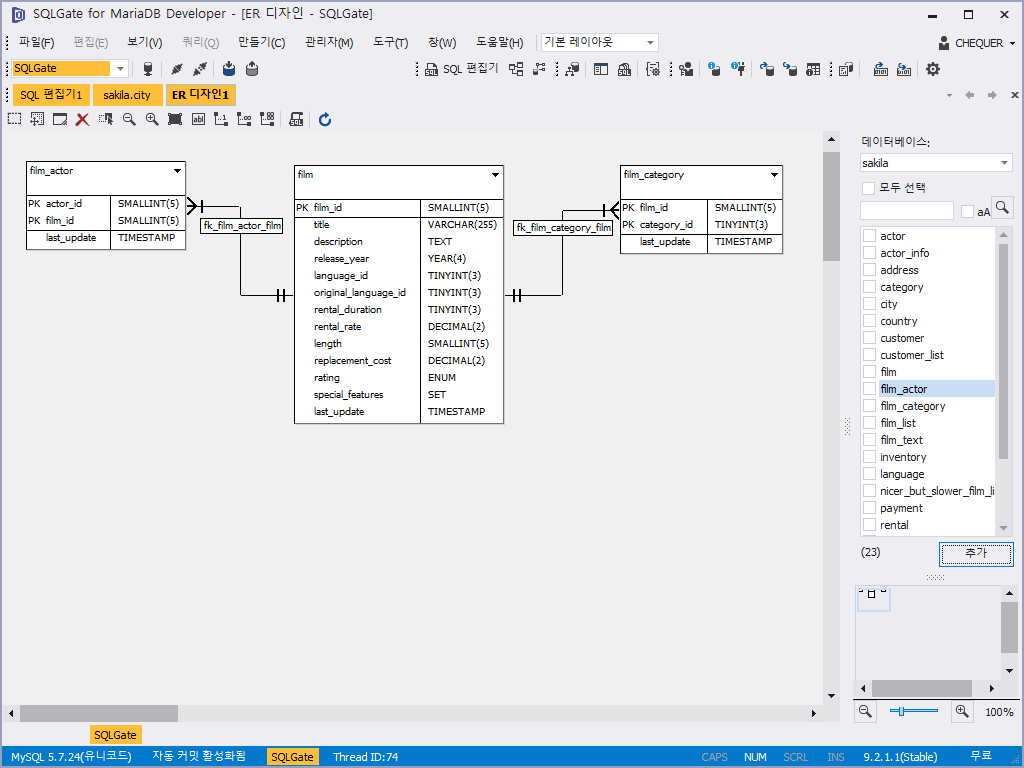
Task: Click the search magnifier button in the table filter
Action: click(x=1002, y=208)
